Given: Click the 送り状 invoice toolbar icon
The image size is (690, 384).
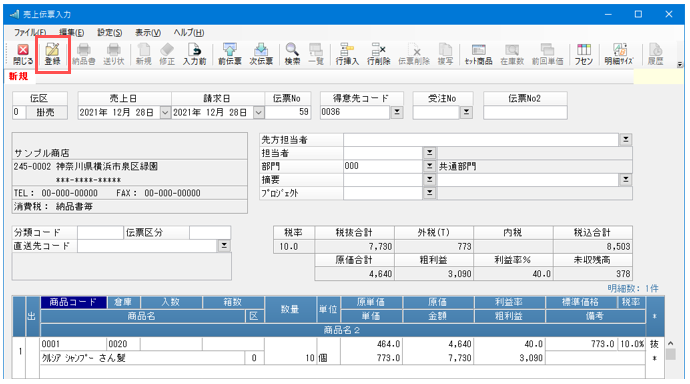Looking at the screenshot, I should pos(114,55).
